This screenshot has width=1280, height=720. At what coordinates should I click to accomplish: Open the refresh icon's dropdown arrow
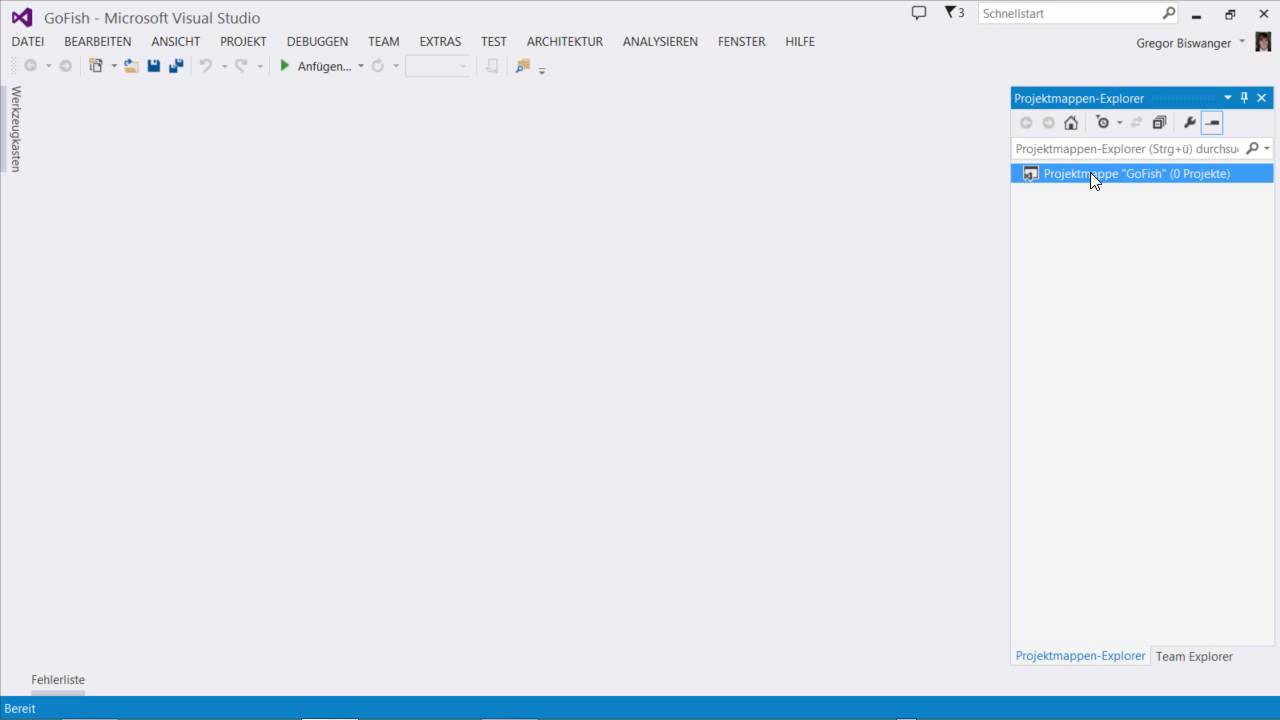pos(396,66)
